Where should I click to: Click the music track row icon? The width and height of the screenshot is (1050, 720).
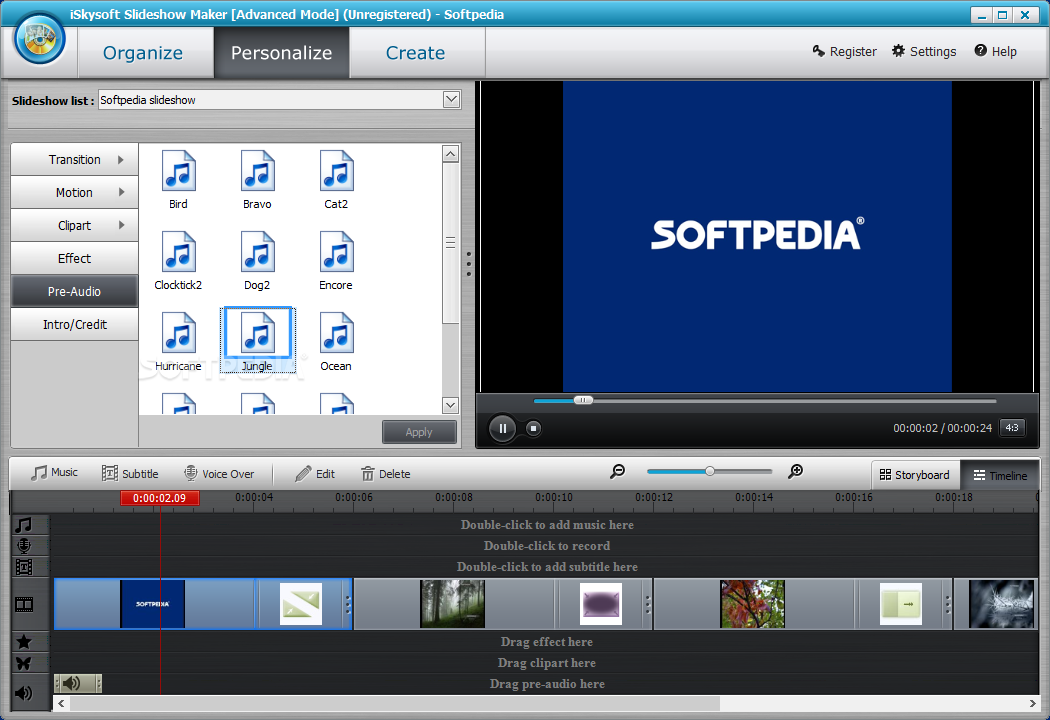(24, 524)
